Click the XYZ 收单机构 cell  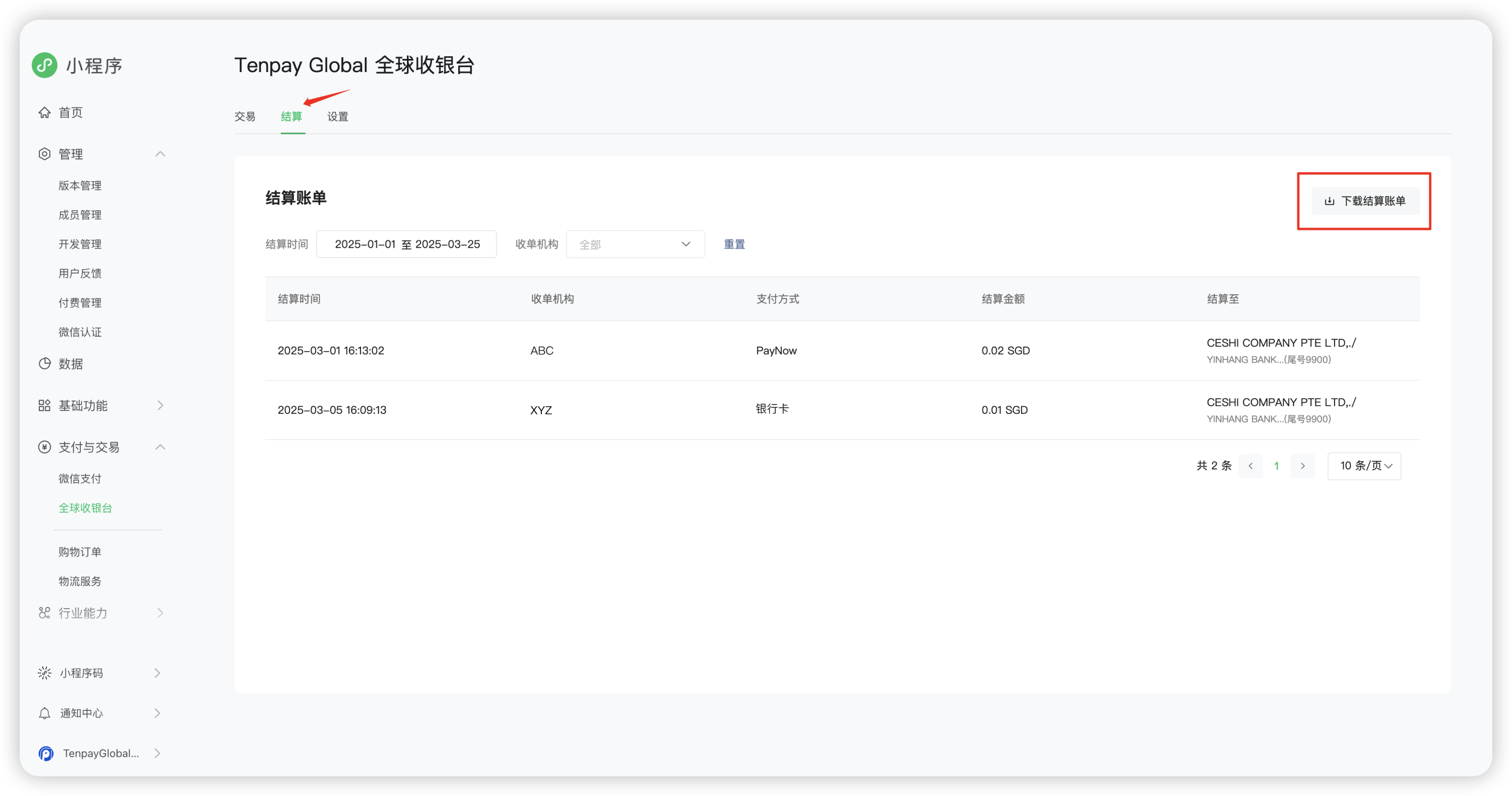541,410
